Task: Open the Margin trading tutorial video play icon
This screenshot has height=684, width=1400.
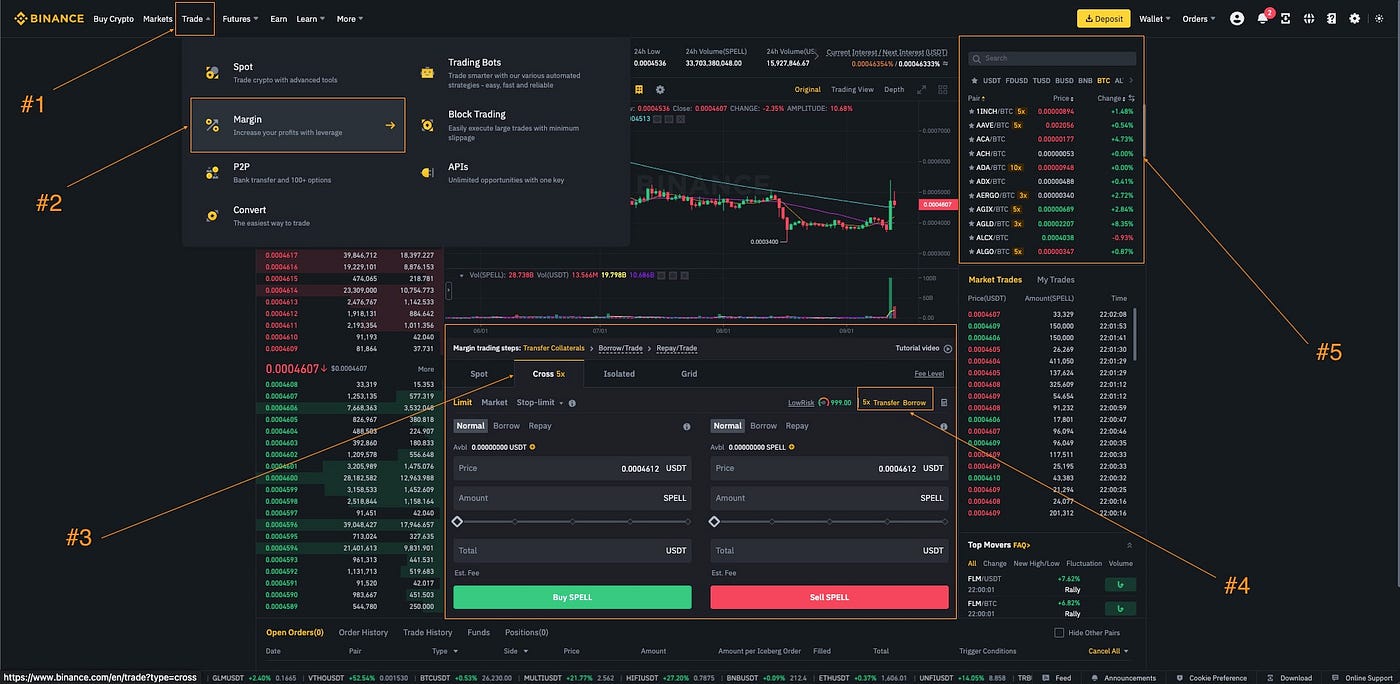Action: click(x=947, y=348)
